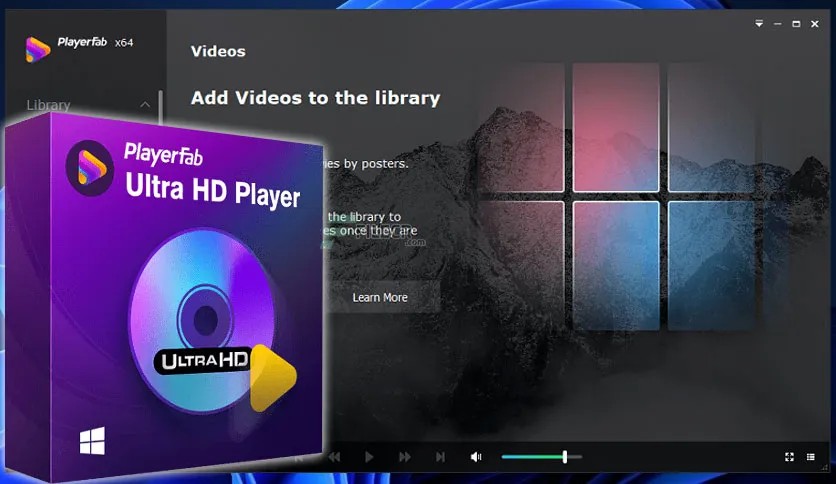The image size is (836, 484).
Task: Click the Learn More button
Action: point(380,297)
